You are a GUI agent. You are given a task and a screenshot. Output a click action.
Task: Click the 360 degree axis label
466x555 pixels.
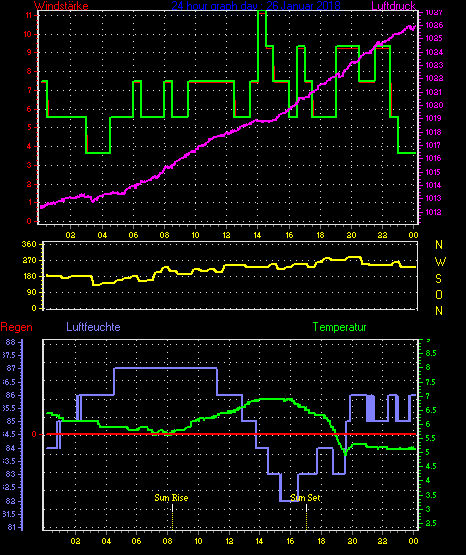tap(29, 244)
